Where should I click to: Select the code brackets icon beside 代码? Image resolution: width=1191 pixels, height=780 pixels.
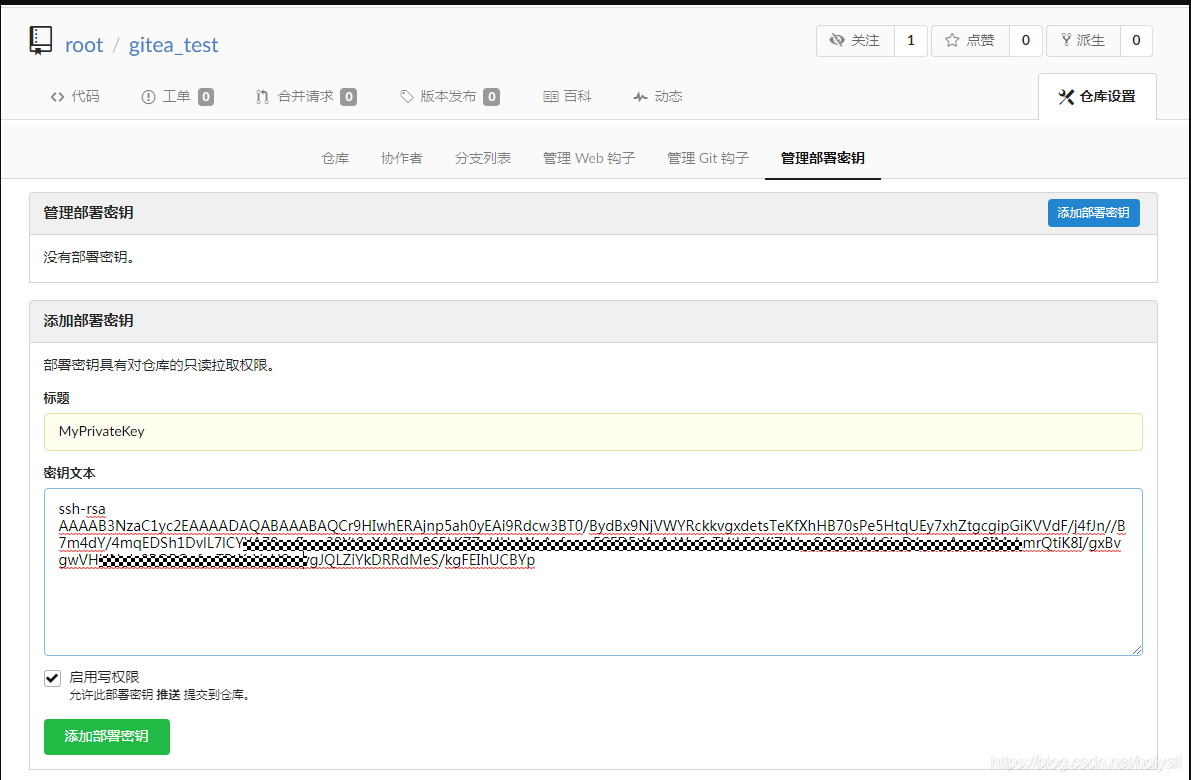coord(58,96)
